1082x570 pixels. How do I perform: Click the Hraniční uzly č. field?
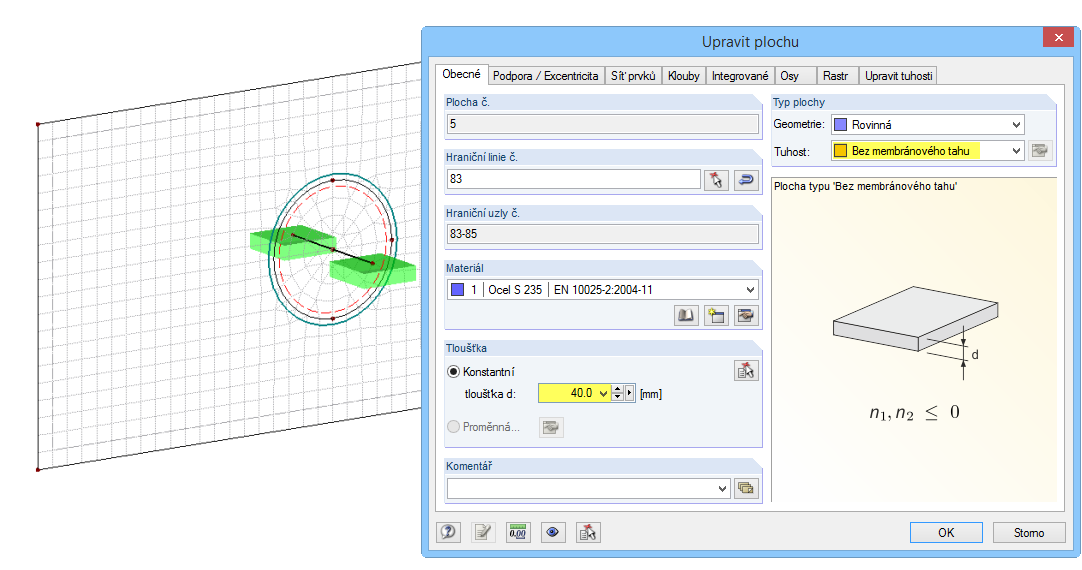[x=602, y=234]
